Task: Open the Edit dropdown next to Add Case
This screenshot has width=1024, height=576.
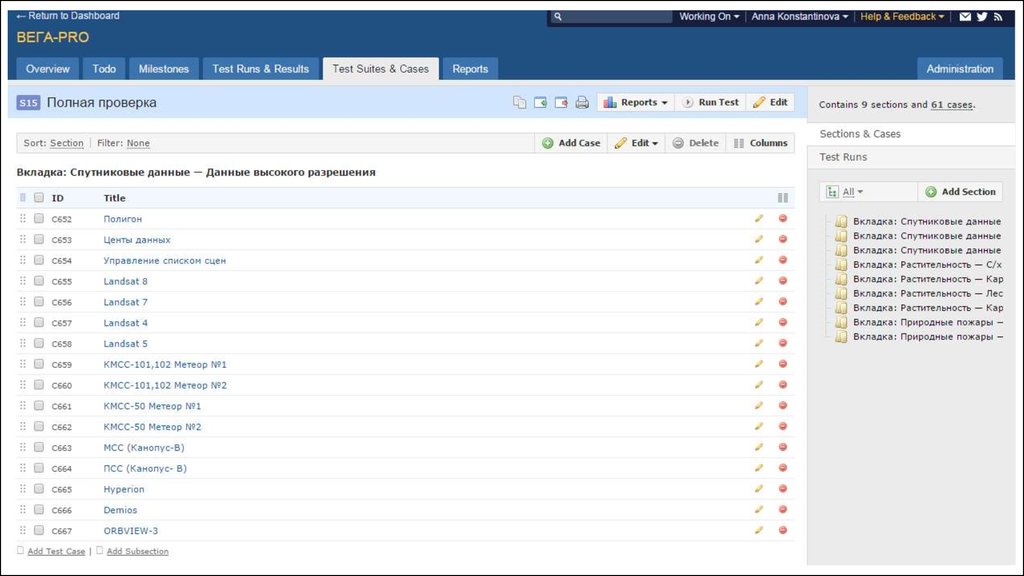Action: point(636,143)
